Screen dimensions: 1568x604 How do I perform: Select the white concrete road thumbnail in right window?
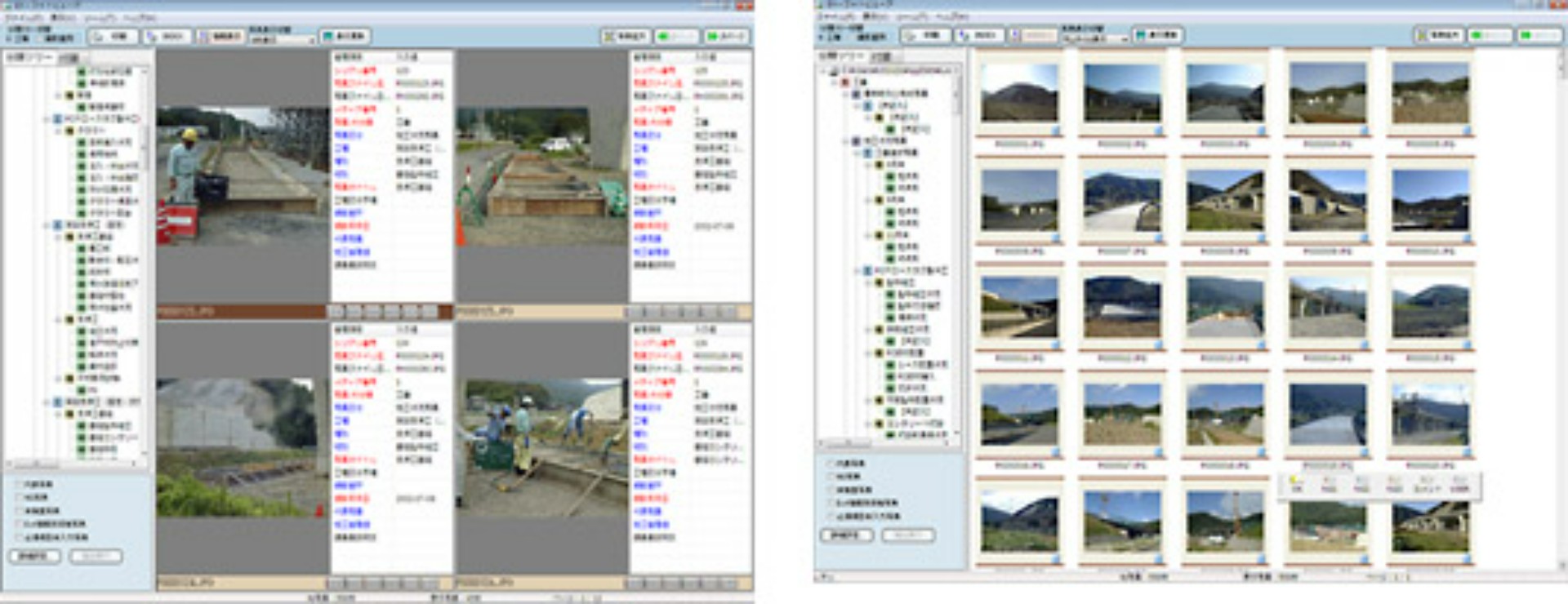[x=1122, y=202]
